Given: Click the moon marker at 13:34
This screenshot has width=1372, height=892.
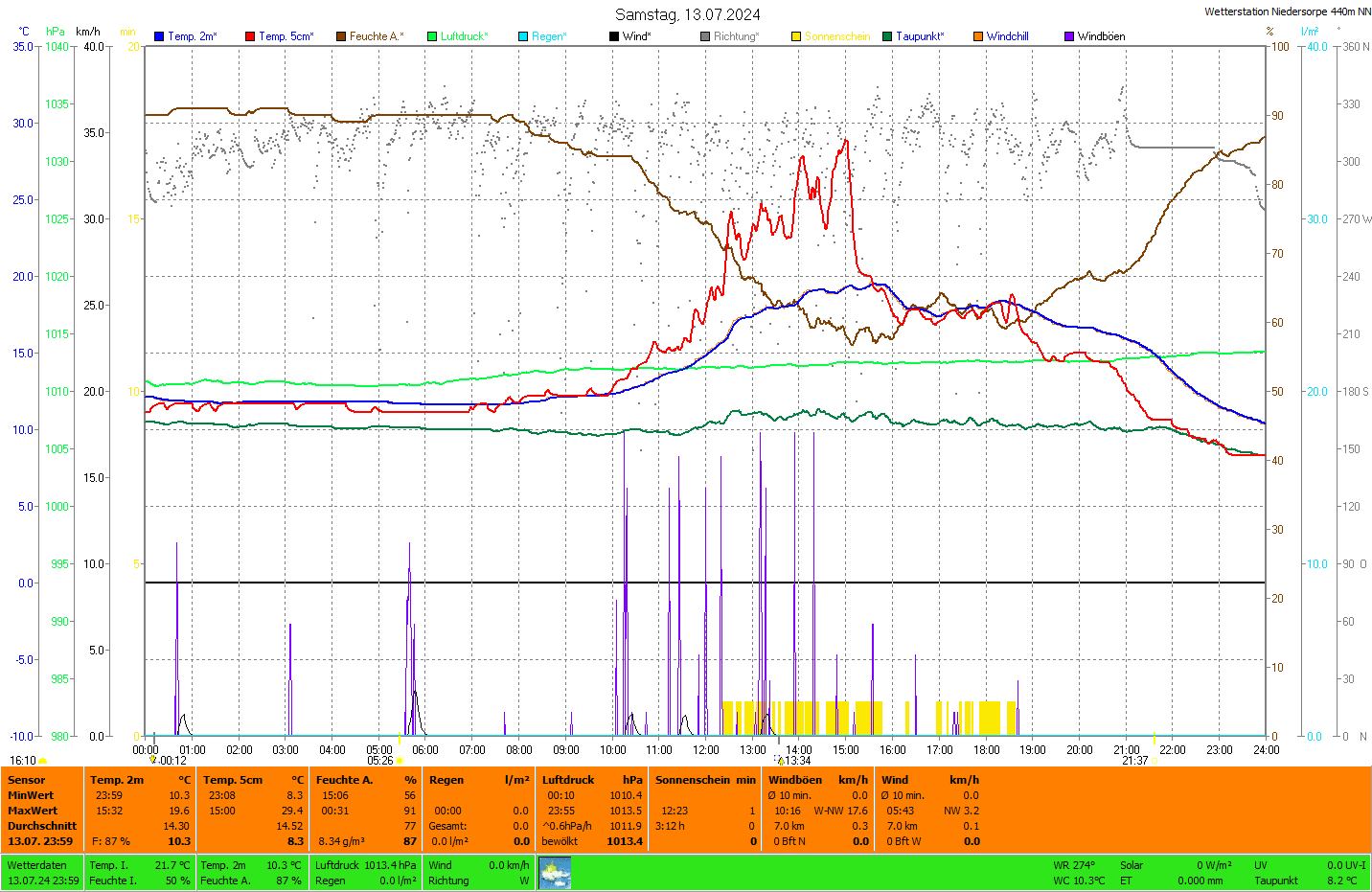Looking at the screenshot, I should 779,760.
